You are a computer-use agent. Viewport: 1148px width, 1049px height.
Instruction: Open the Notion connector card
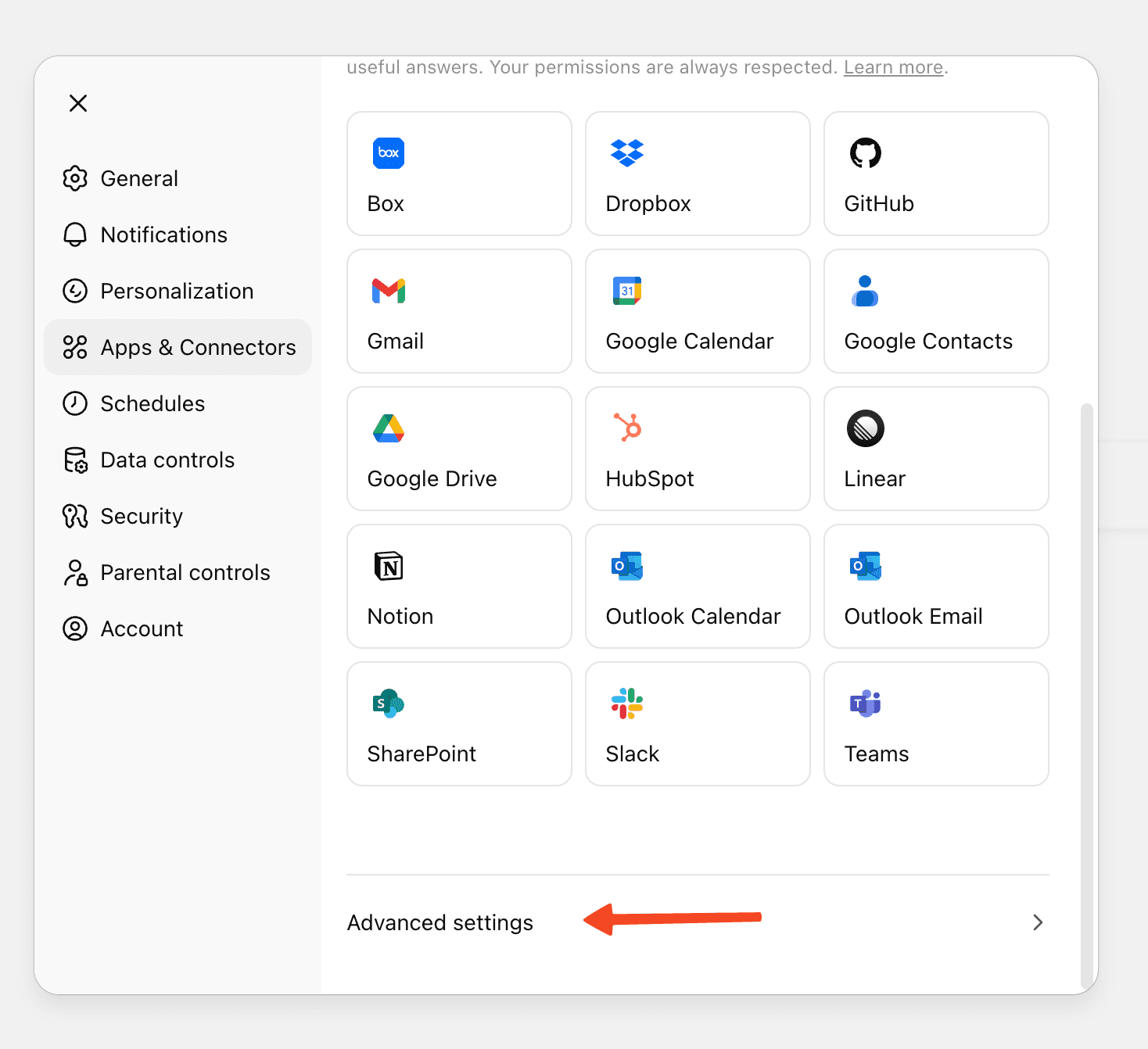459,586
